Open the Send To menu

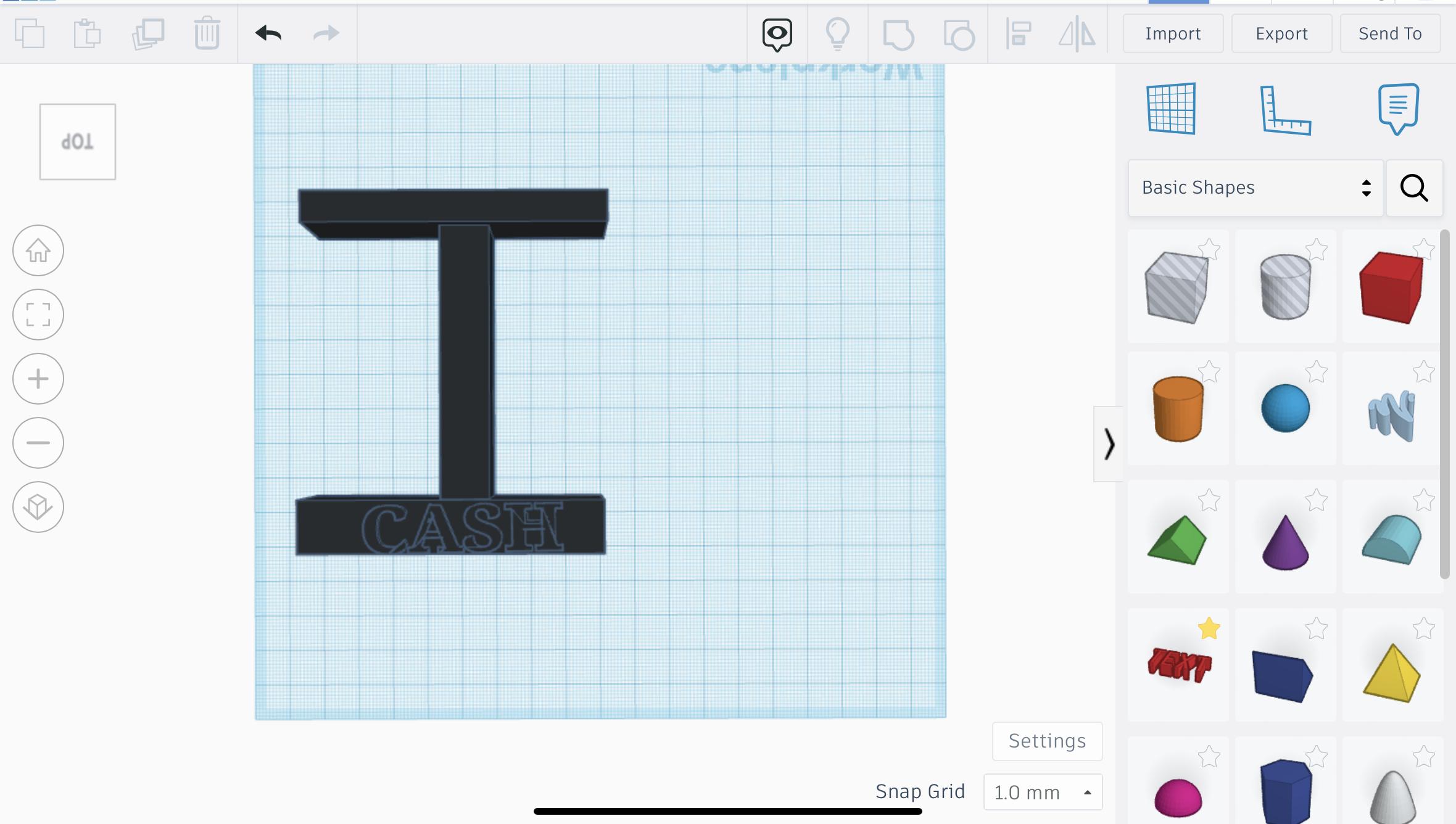(x=1390, y=33)
